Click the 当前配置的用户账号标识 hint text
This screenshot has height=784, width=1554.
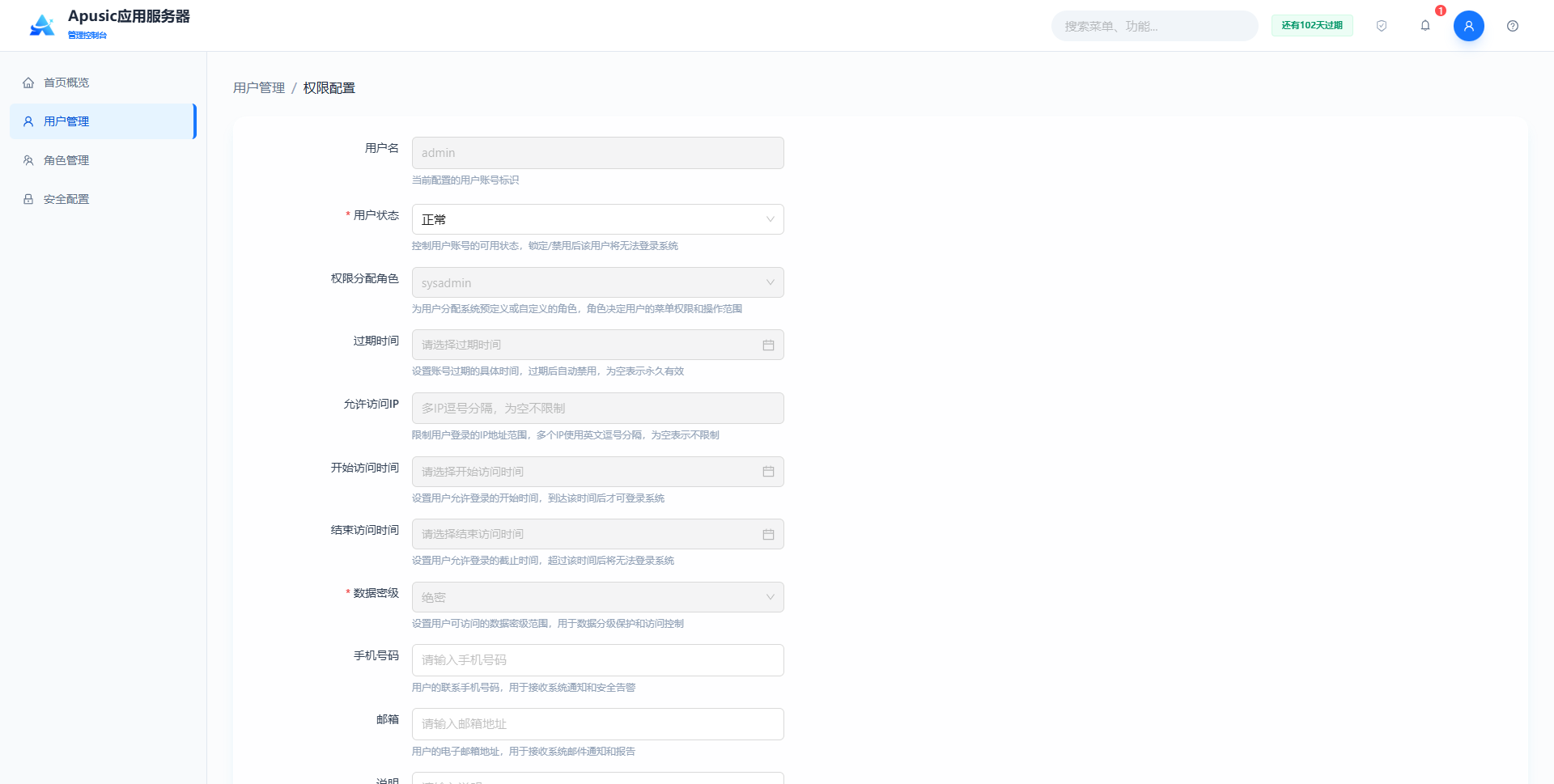point(465,180)
